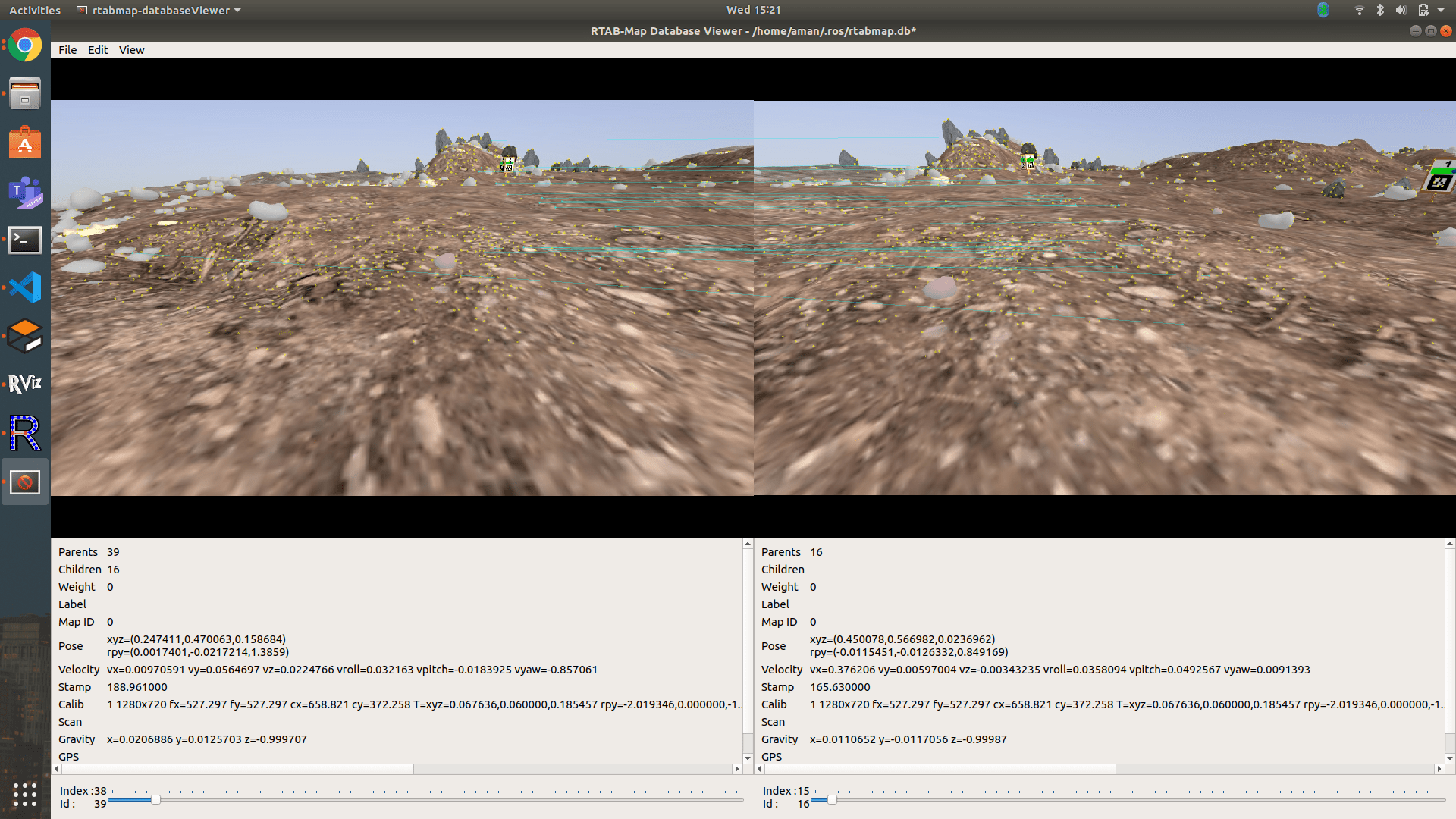Open Microsoft Teams from dock
This screenshot has width=1456, height=819.
(x=25, y=192)
